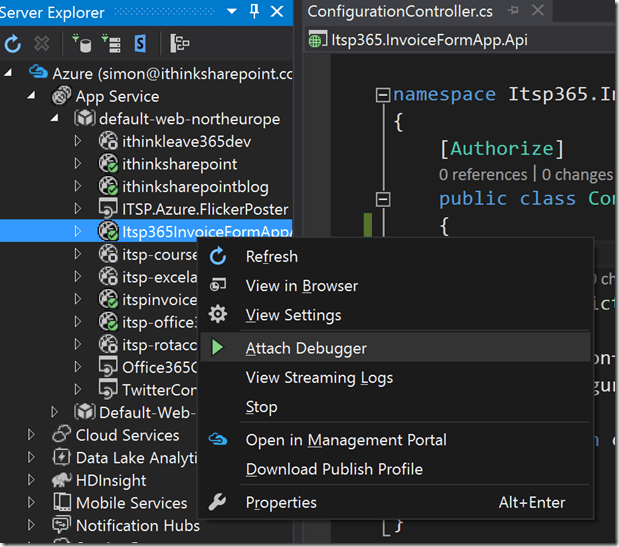Expand the ithinkleave365dev web app

[x=79, y=141]
